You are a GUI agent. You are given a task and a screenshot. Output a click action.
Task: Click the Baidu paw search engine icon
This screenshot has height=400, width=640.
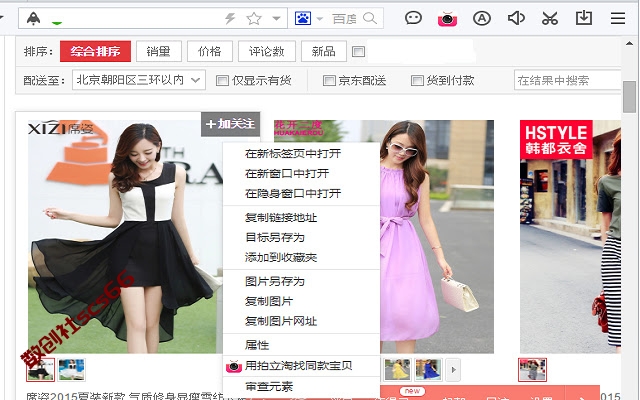(x=303, y=18)
